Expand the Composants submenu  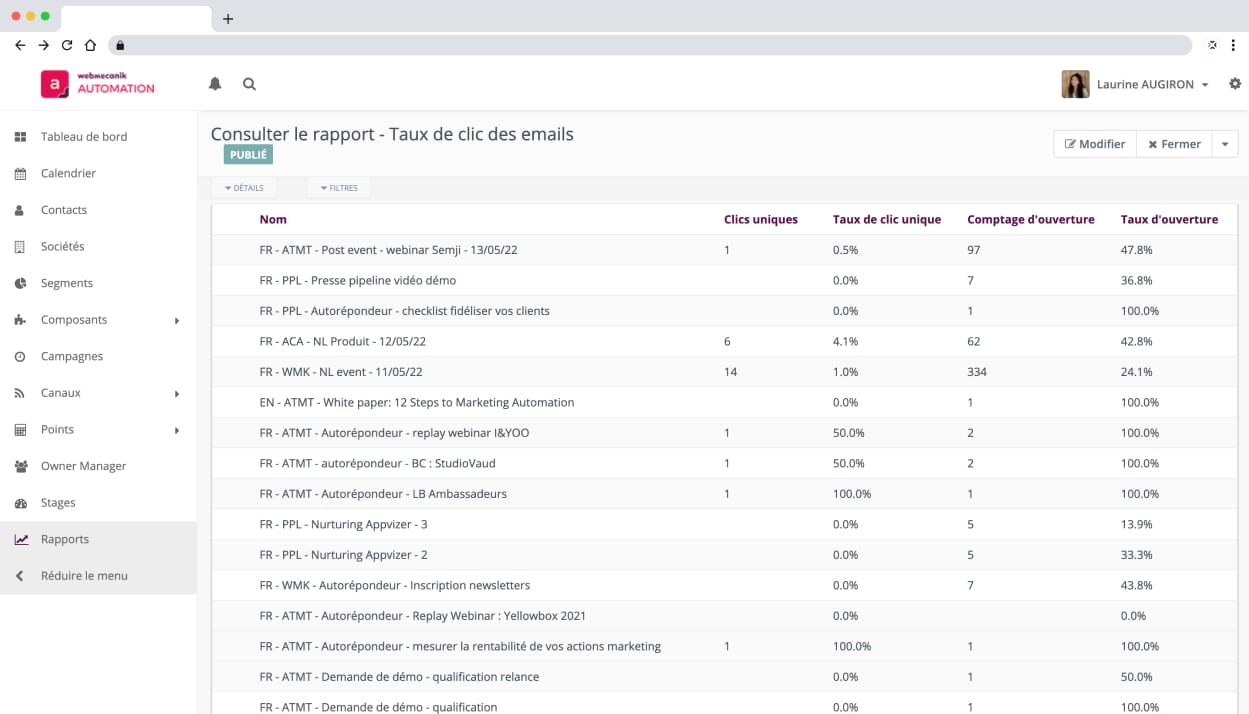coord(177,321)
